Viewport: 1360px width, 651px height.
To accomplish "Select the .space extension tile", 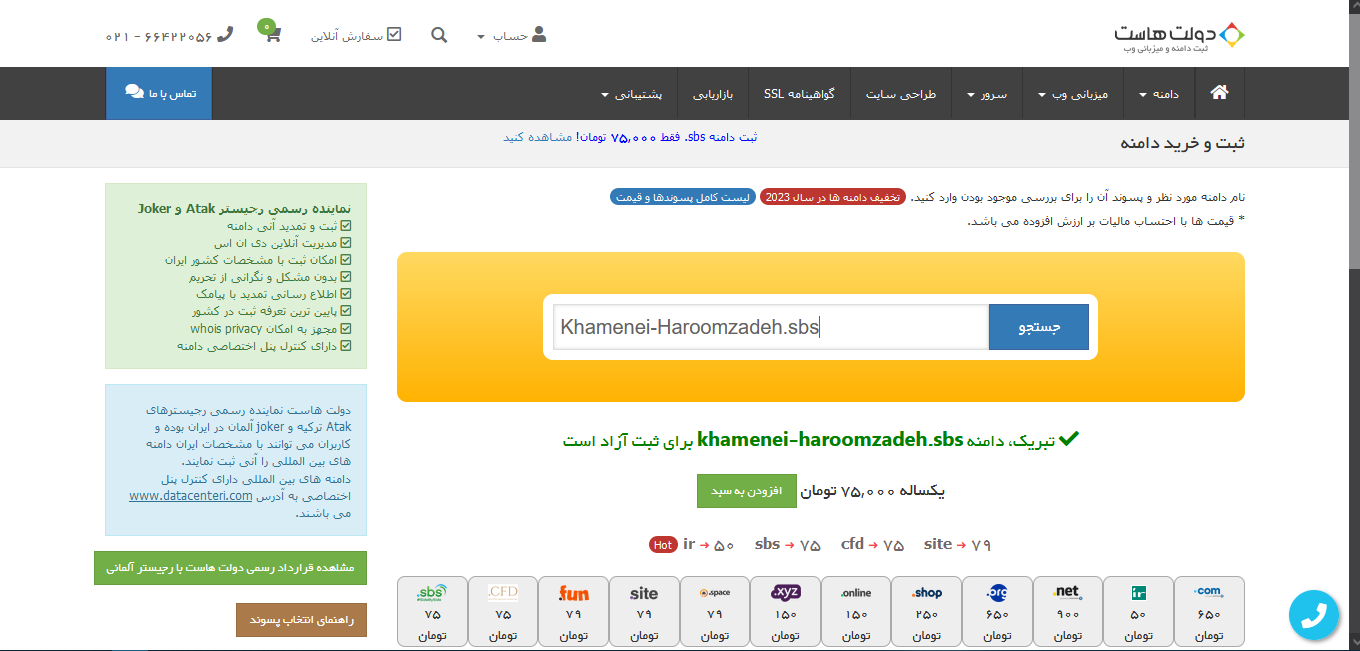I will click(714, 611).
